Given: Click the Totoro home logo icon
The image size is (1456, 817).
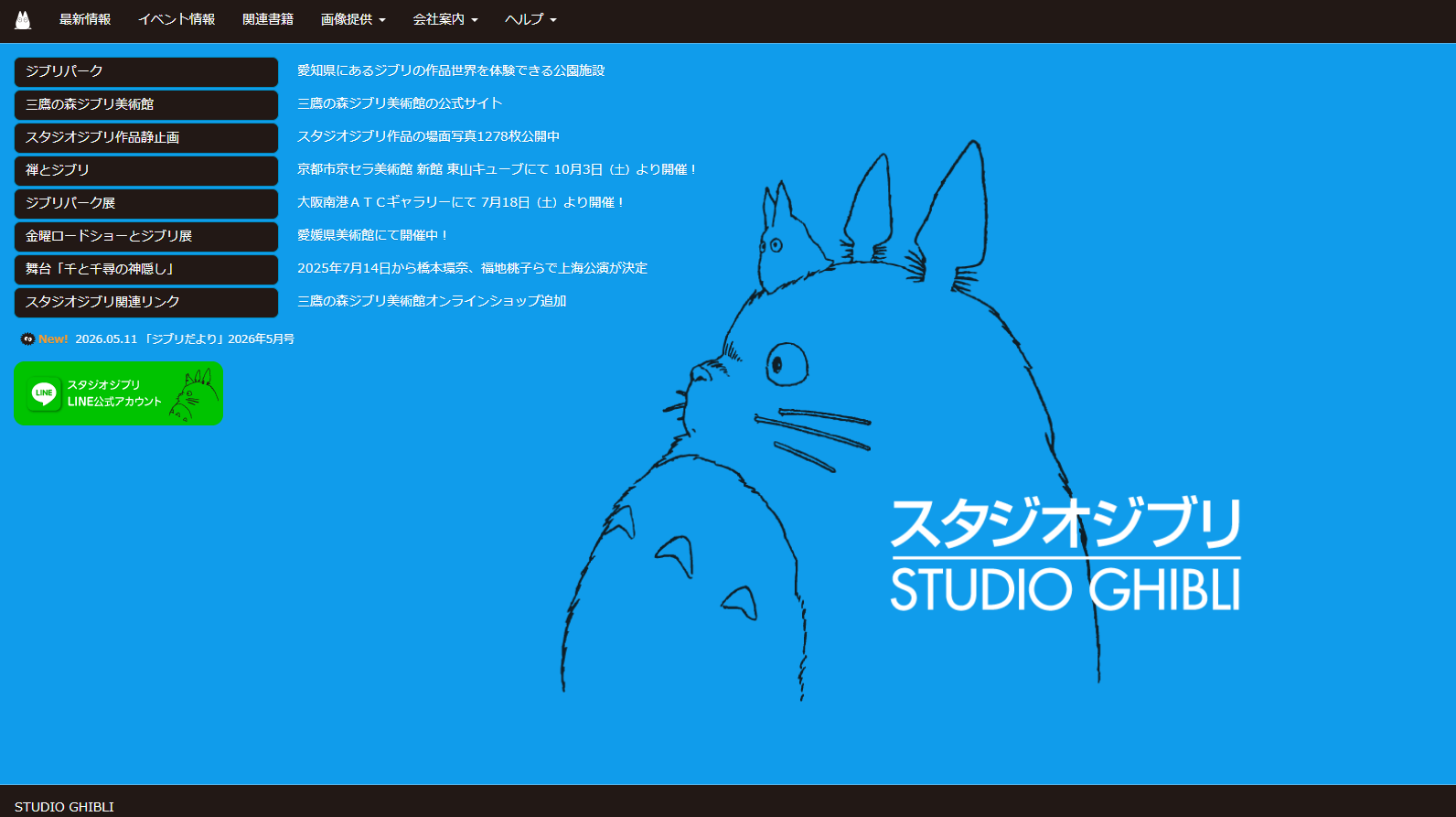Looking at the screenshot, I should pyautogui.click(x=23, y=20).
